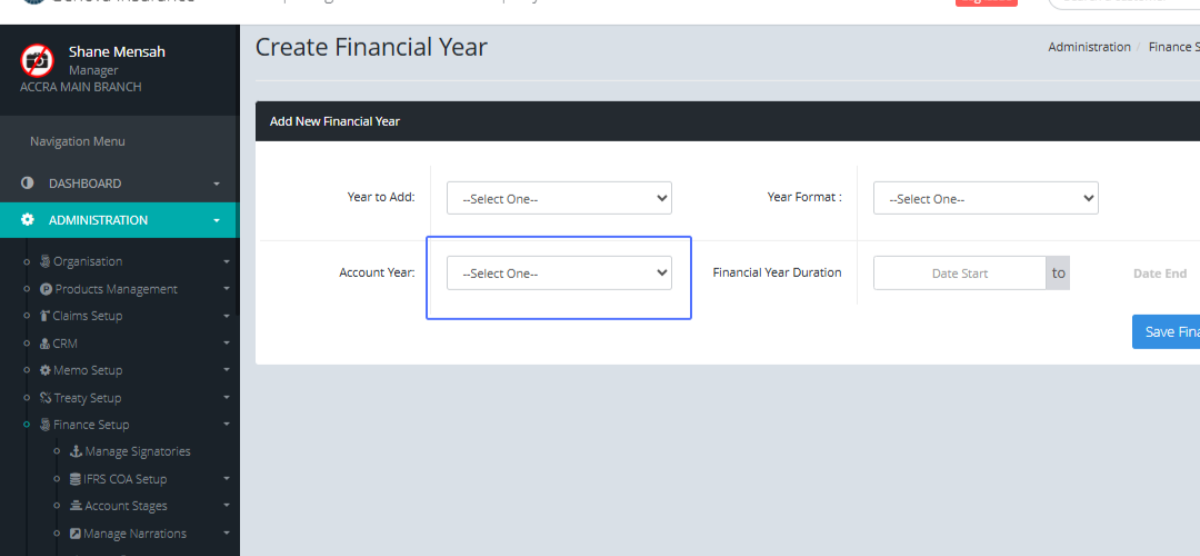Expand the Claims Setup submenu
Screen dimensions: 1200x556
point(88,316)
